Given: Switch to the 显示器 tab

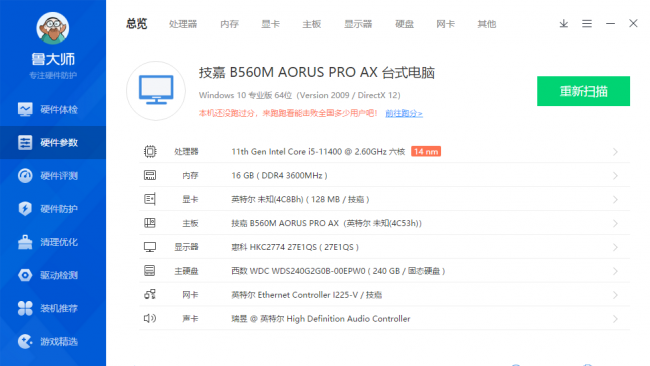Looking at the screenshot, I should click(x=358, y=24).
